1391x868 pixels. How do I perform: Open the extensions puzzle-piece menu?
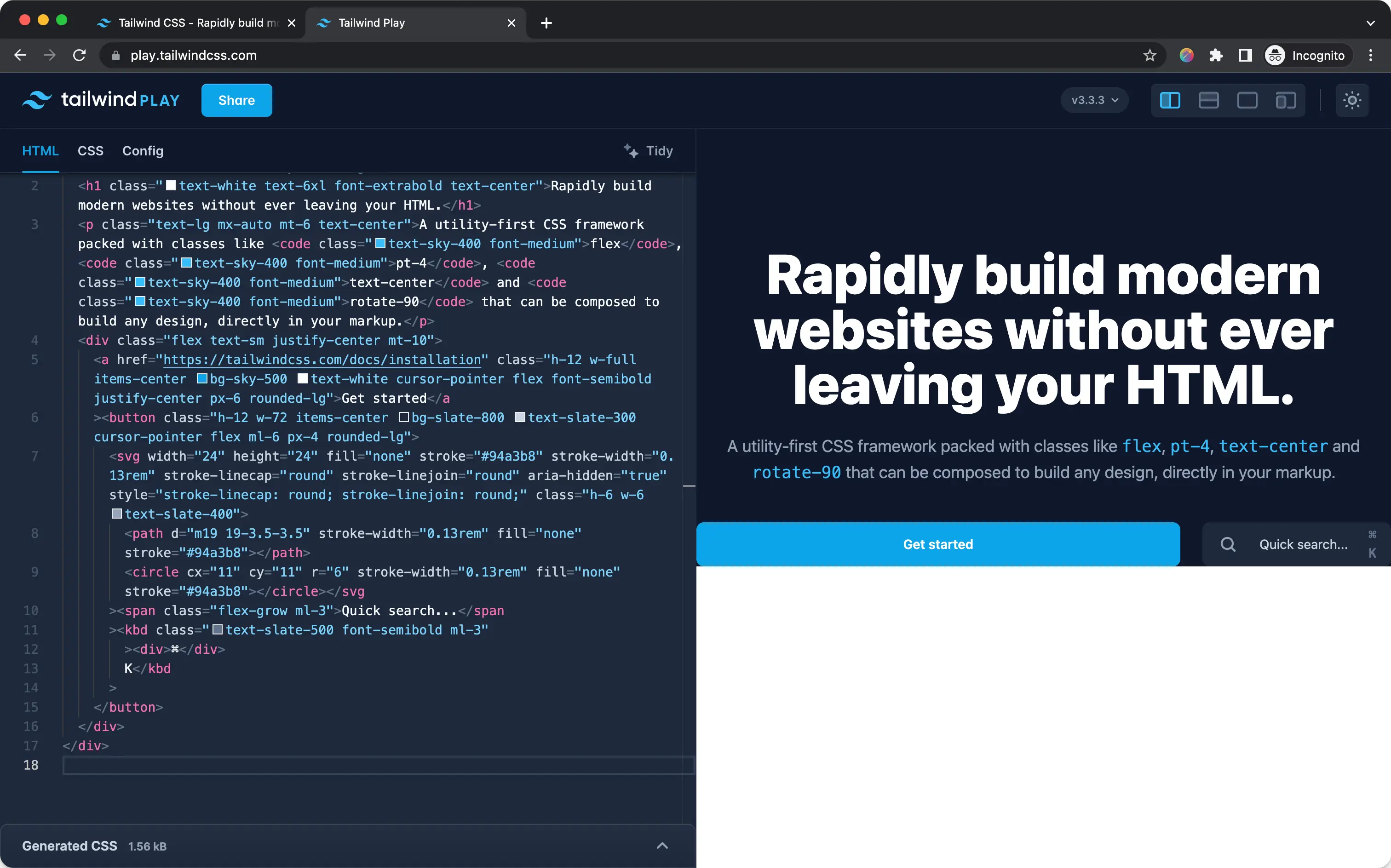pyautogui.click(x=1216, y=55)
